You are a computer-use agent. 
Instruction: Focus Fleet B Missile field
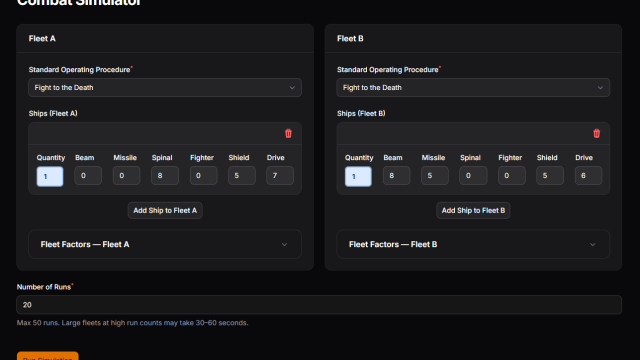click(435, 176)
